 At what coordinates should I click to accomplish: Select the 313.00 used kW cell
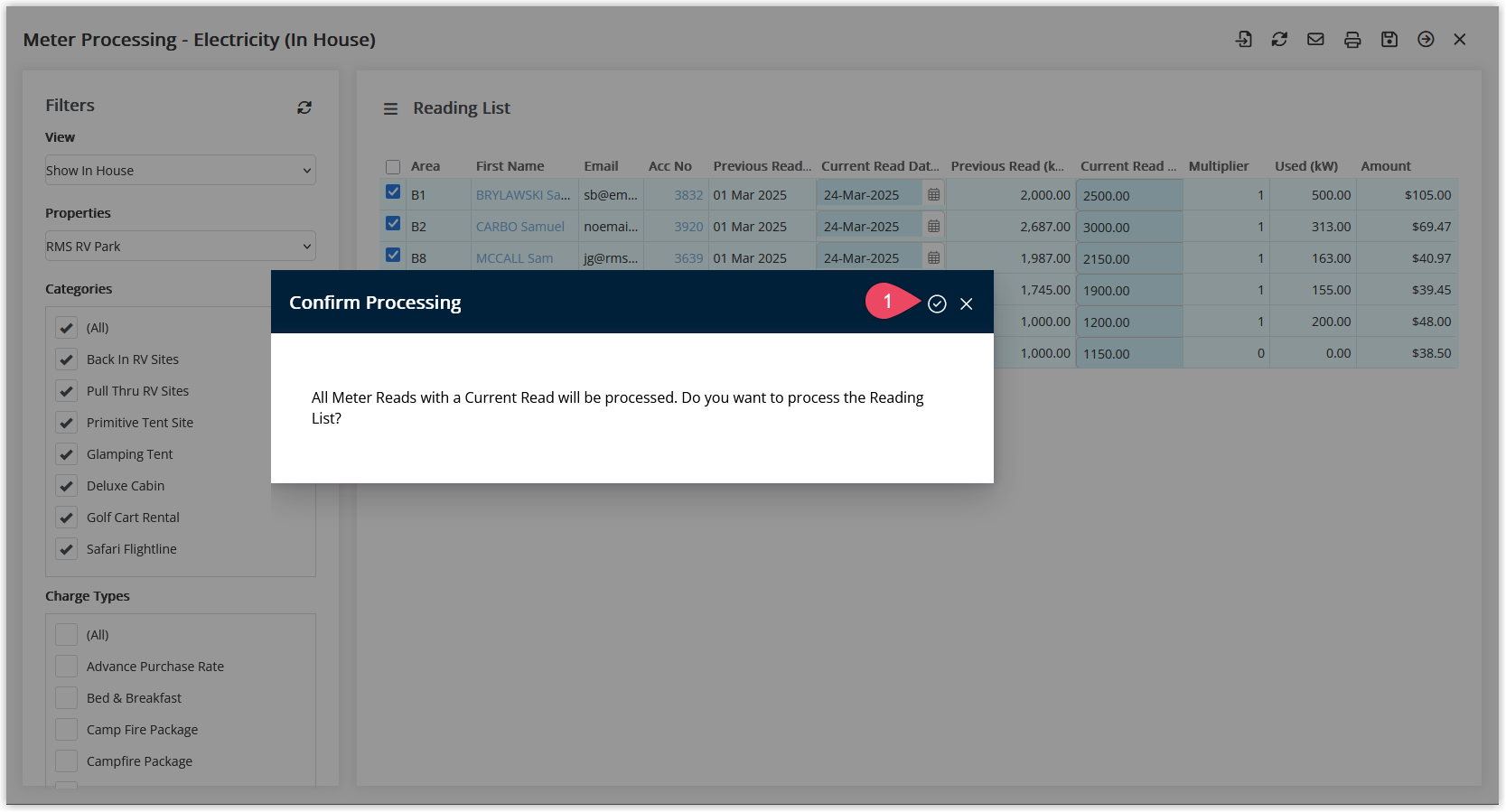click(1313, 227)
